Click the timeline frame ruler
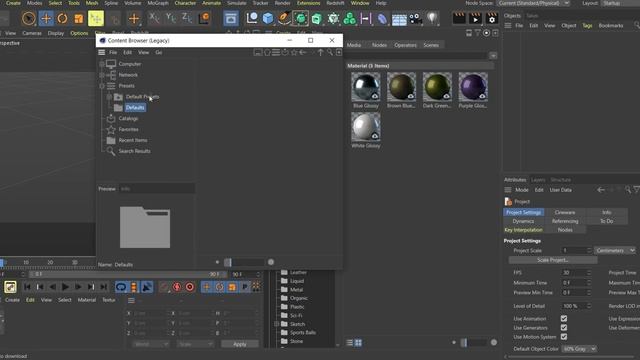Screen dimensions: 640x360 (x=48, y=262)
